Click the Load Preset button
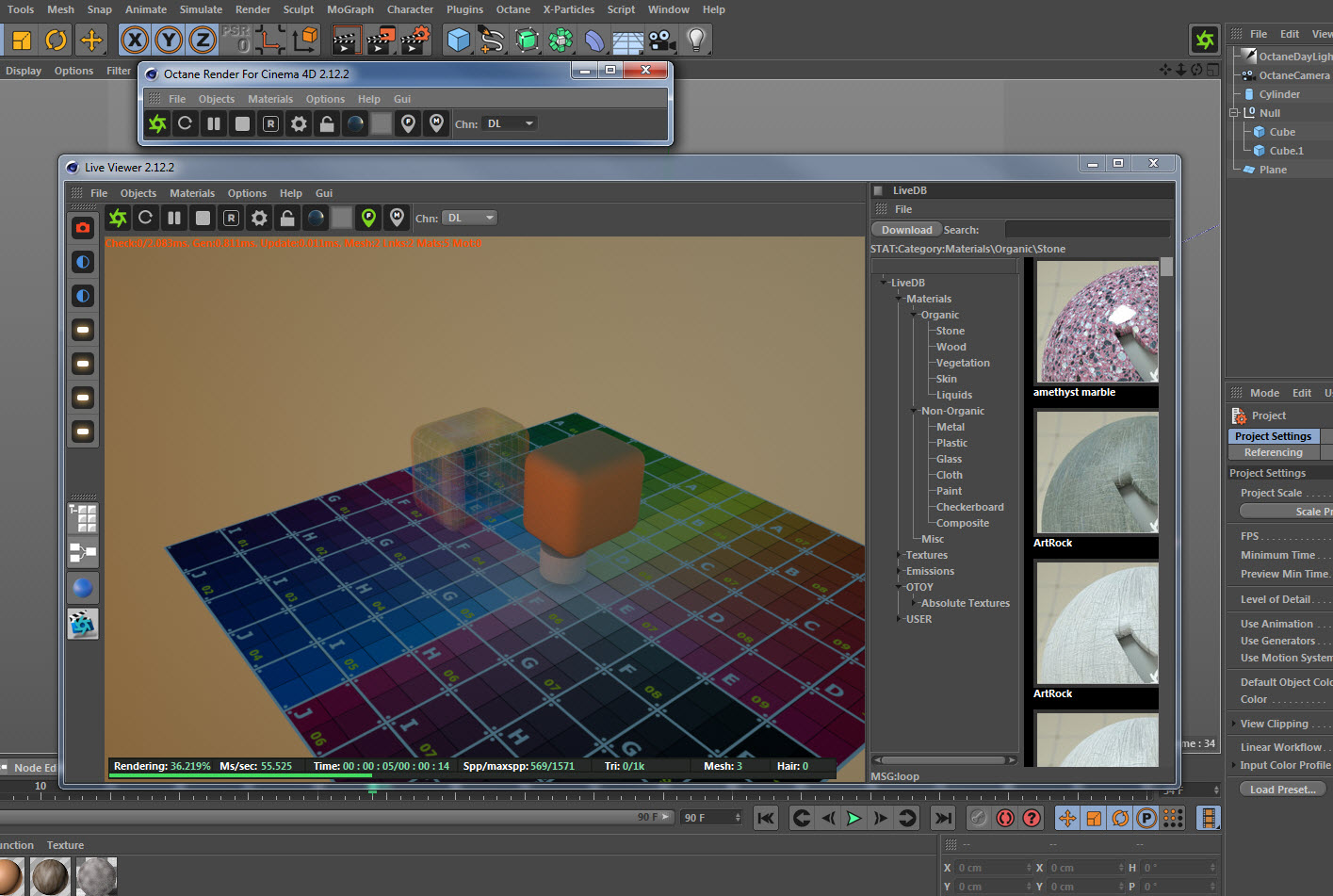Image resolution: width=1333 pixels, height=896 pixels. 1282,790
